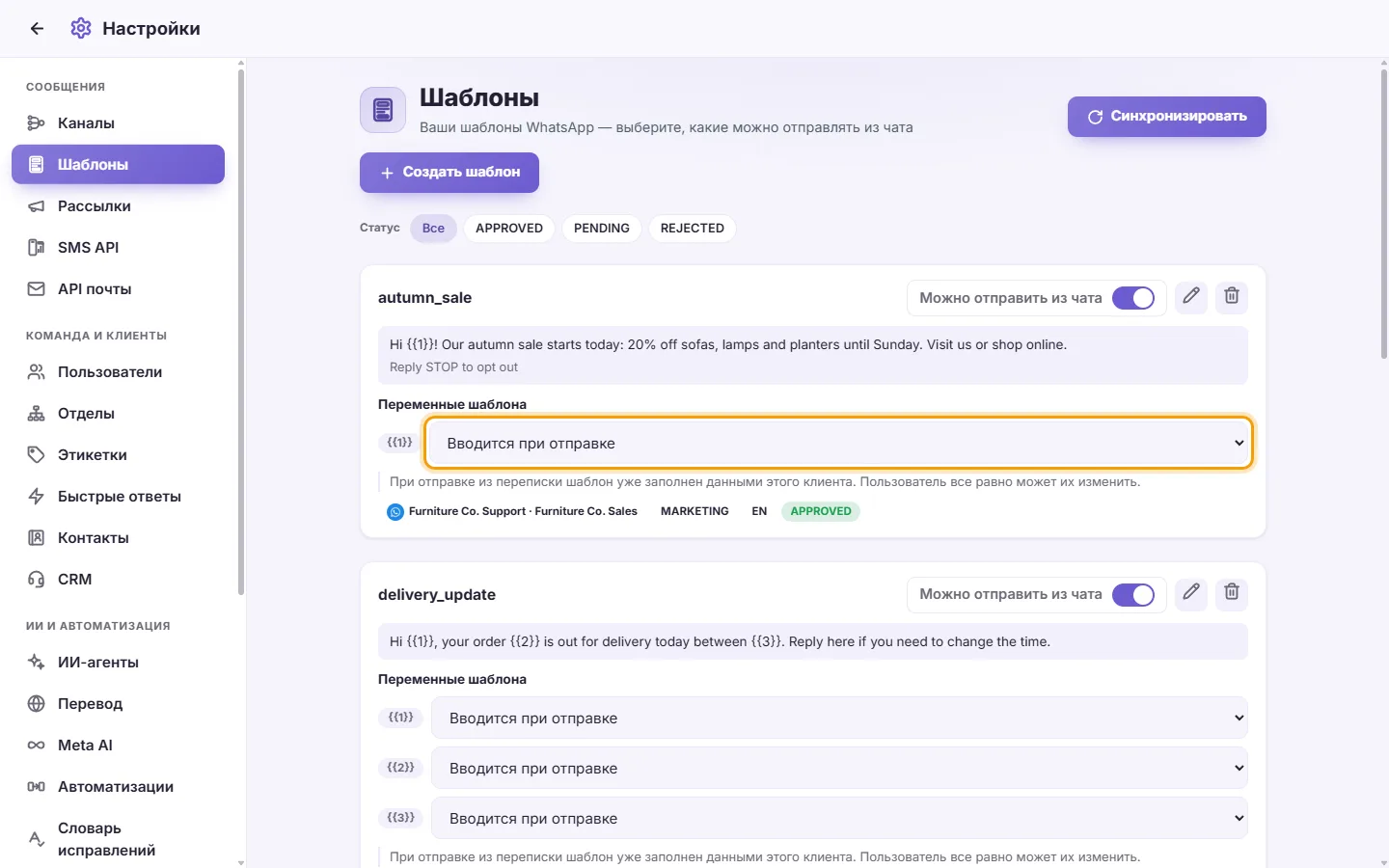1389x868 pixels.
Task: Click the Создать шаблон button
Action: pyautogui.click(x=449, y=173)
